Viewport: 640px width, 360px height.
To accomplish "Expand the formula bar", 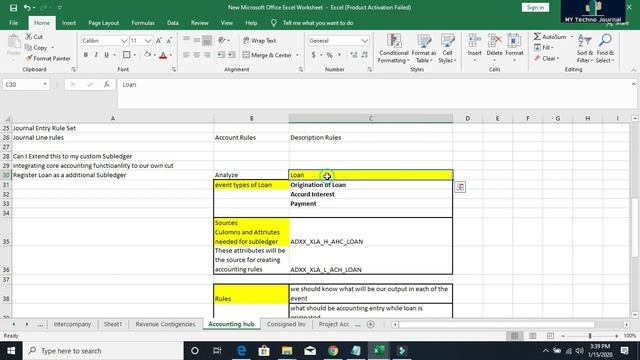I will (633, 84).
